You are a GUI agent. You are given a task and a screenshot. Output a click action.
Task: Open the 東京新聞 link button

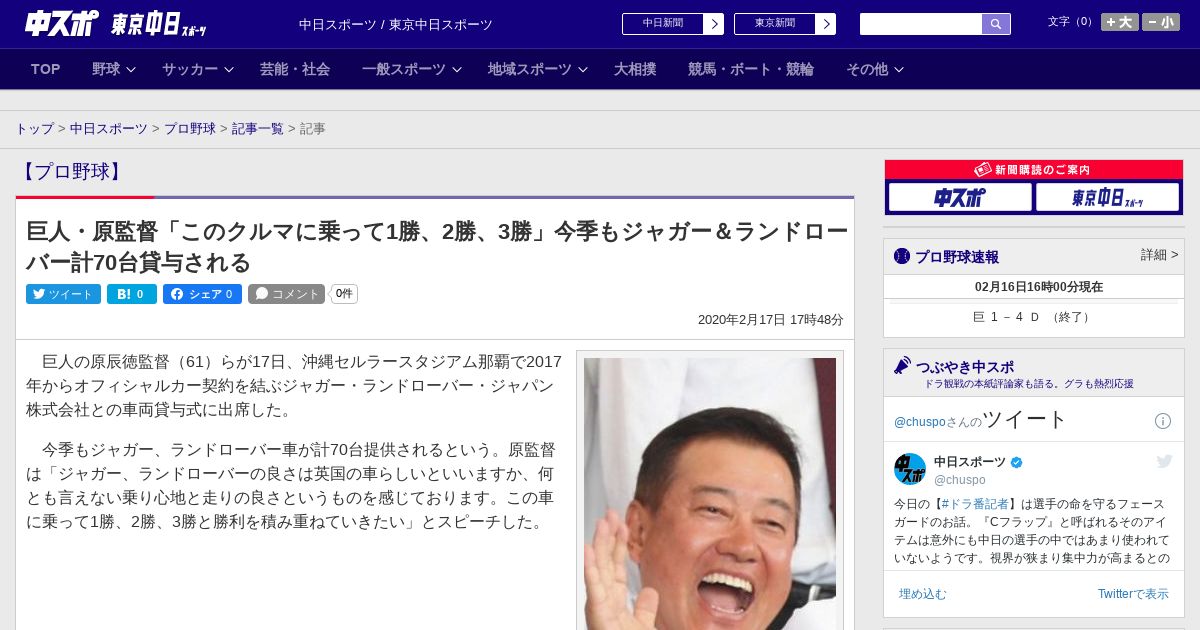(775, 24)
